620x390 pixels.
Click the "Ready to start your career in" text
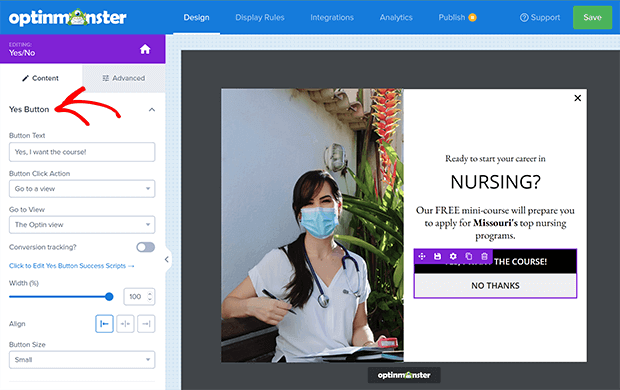(495, 159)
